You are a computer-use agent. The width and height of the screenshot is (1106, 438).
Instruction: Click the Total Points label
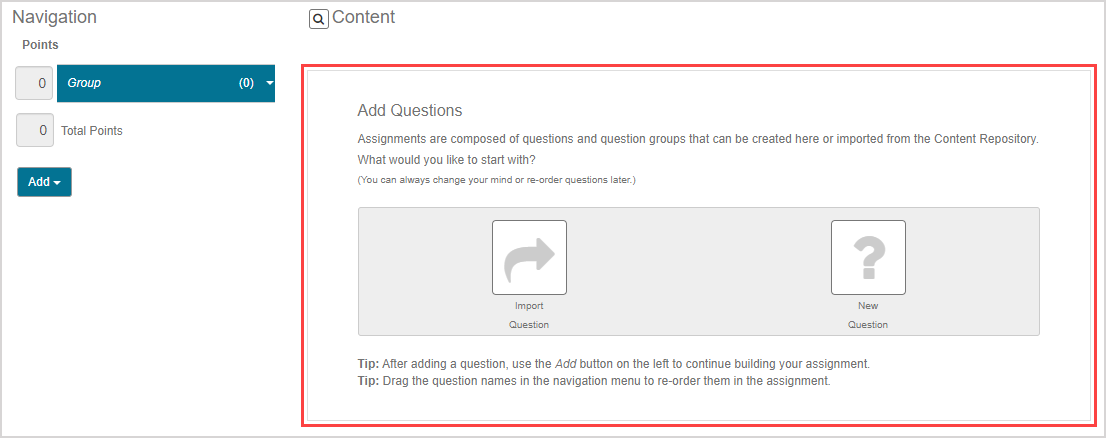[x=92, y=131]
